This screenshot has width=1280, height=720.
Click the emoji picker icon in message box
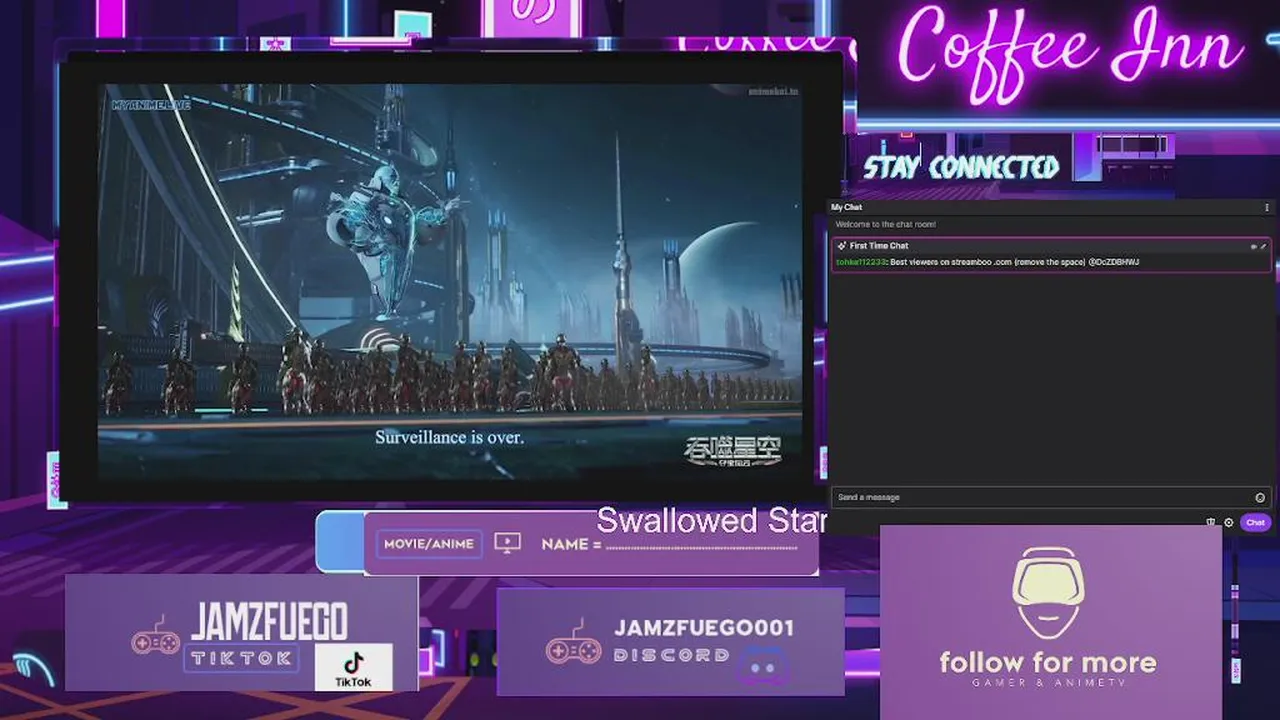coord(1260,497)
